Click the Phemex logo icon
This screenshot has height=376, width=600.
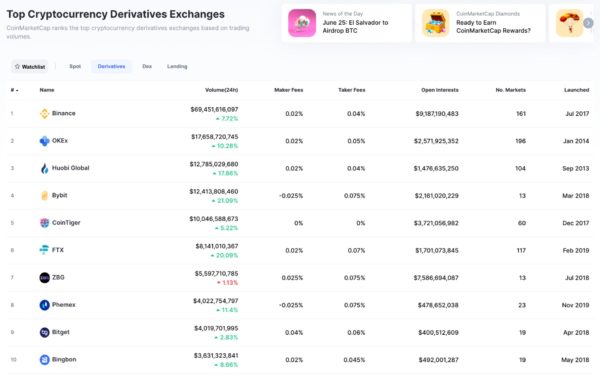coord(44,305)
